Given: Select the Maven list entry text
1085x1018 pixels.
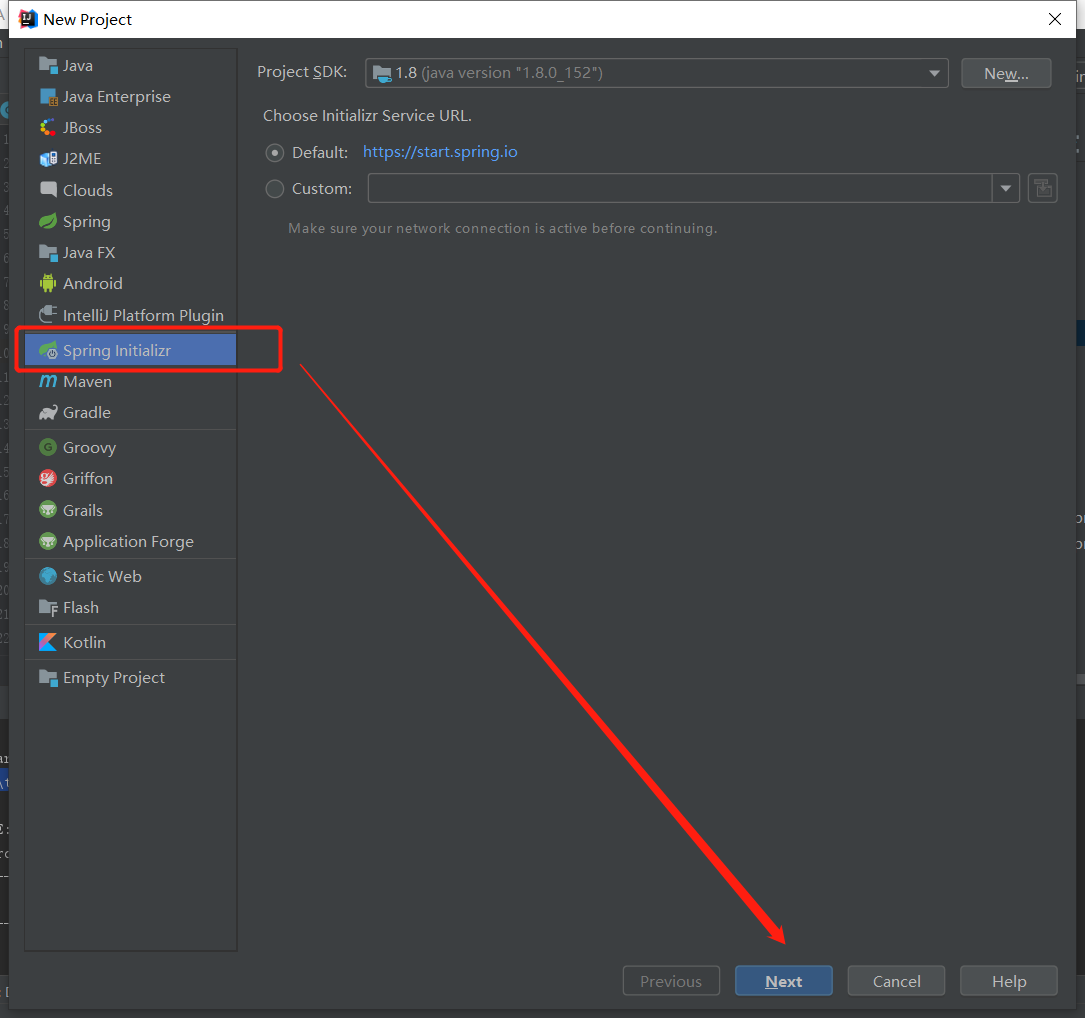Looking at the screenshot, I should pos(87,382).
